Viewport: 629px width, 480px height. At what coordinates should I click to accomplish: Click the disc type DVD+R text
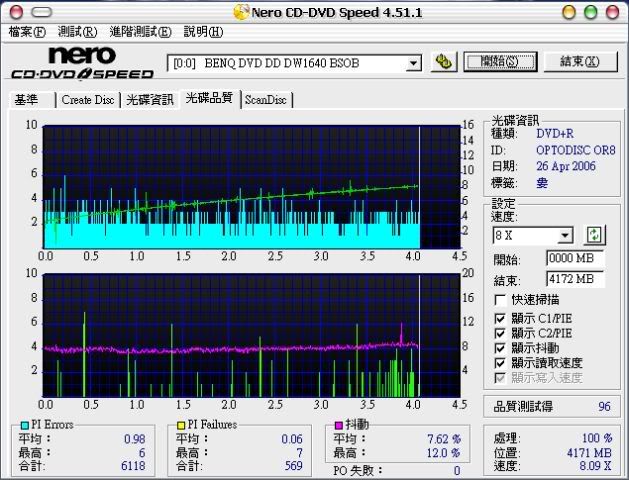tap(555, 134)
